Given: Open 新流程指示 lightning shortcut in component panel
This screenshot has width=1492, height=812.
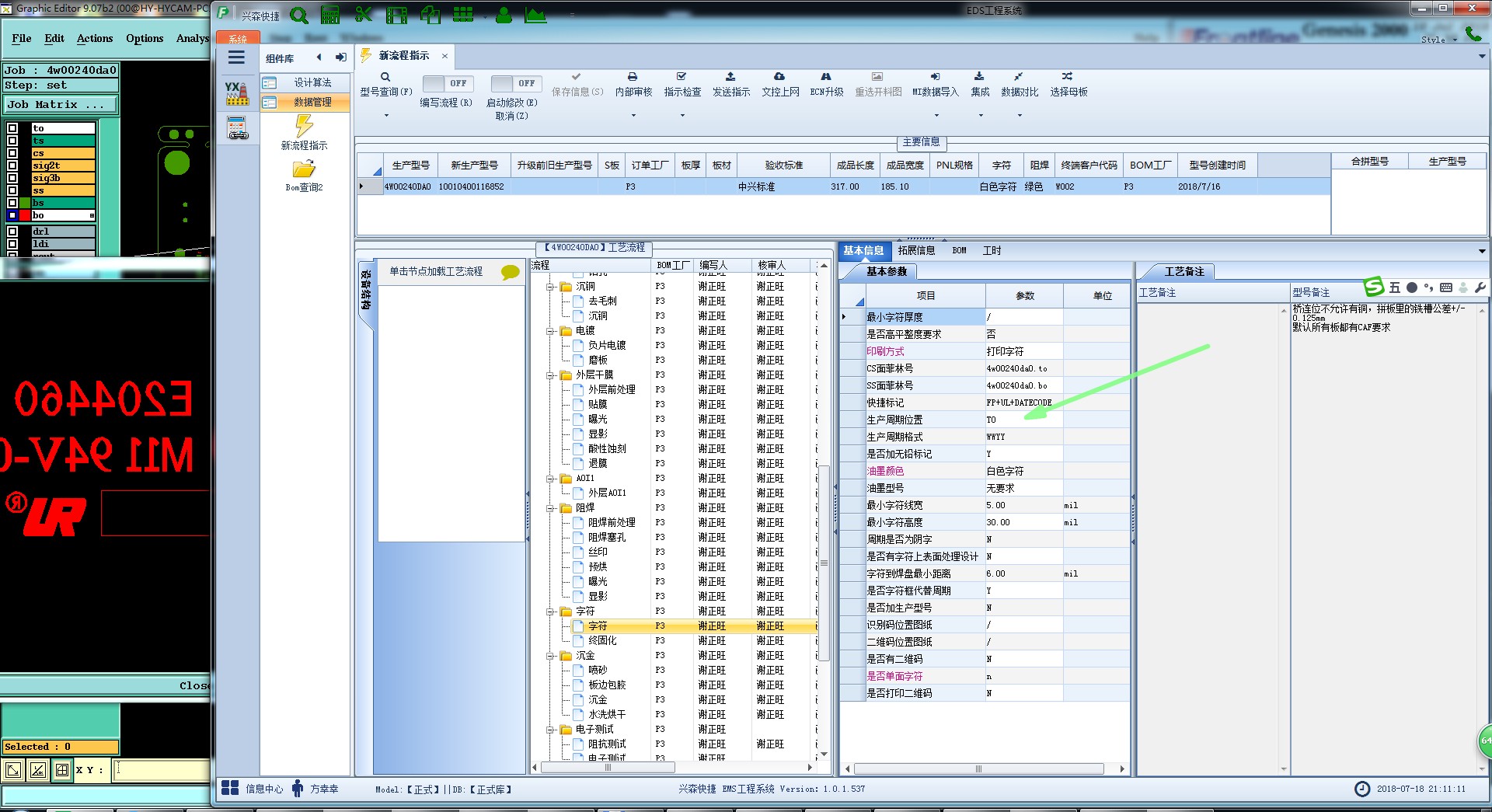Looking at the screenshot, I should pyautogui.click(x=304, y=133).
